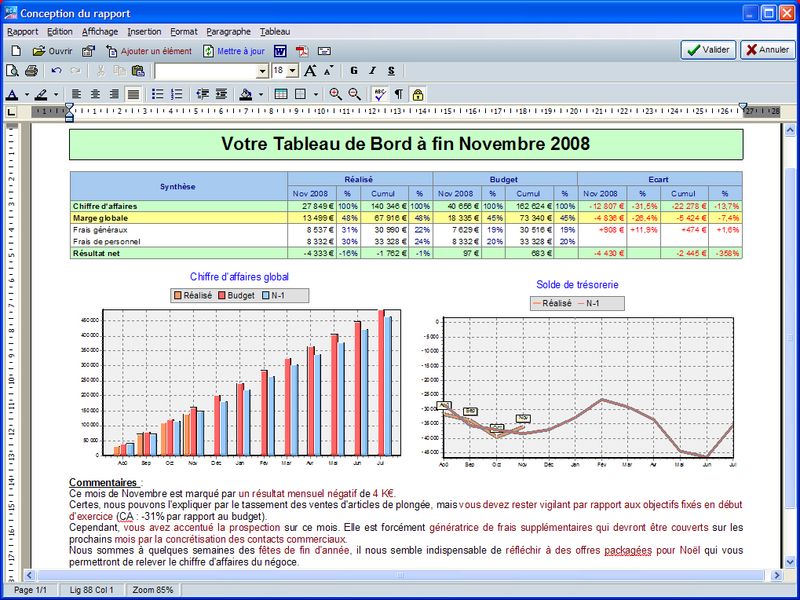The width and height of the screenshot is (800, 600).
Task: Undo the last action
Action: pos(56,70)
